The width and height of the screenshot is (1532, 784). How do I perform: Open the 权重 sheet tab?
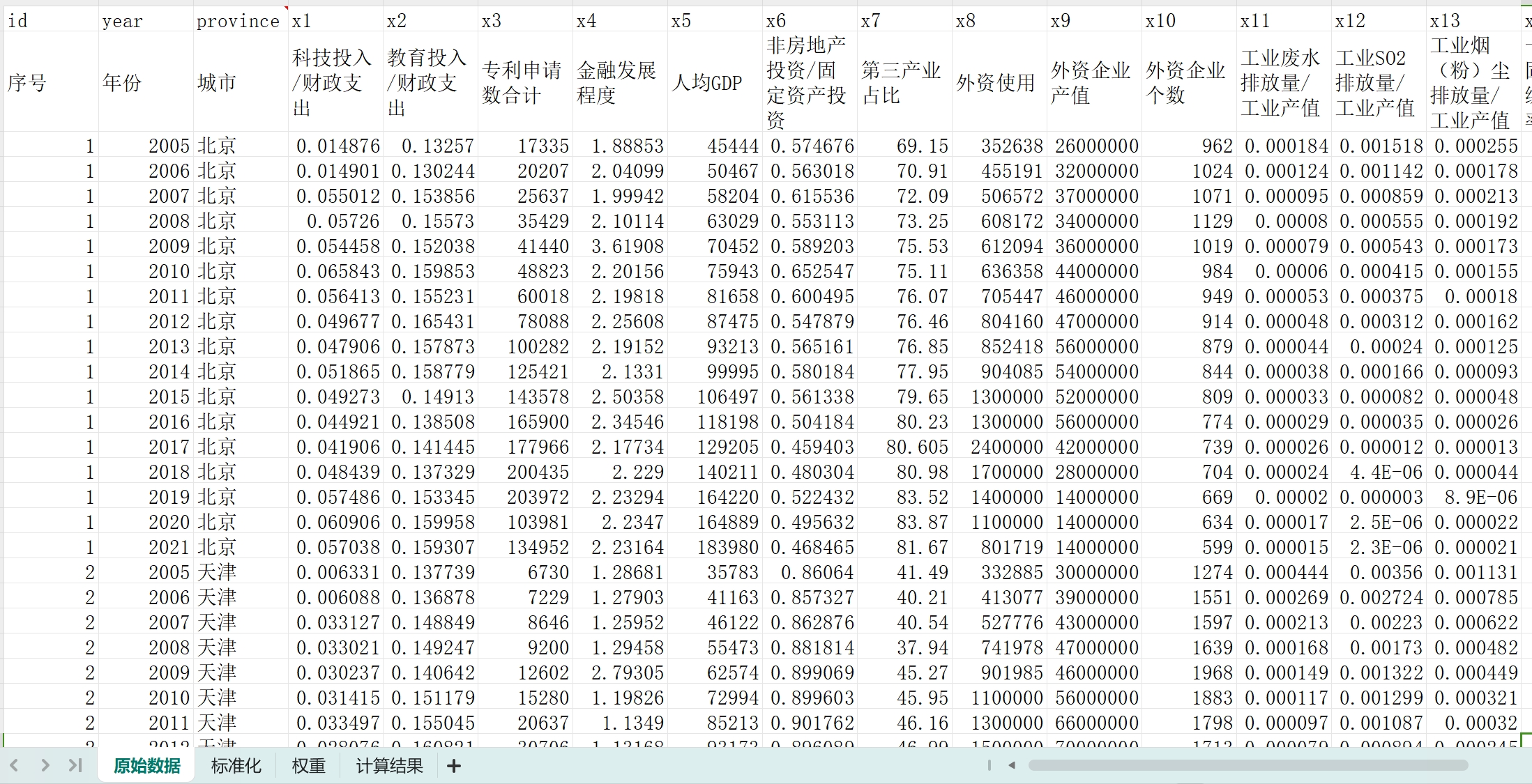point(308,766)
